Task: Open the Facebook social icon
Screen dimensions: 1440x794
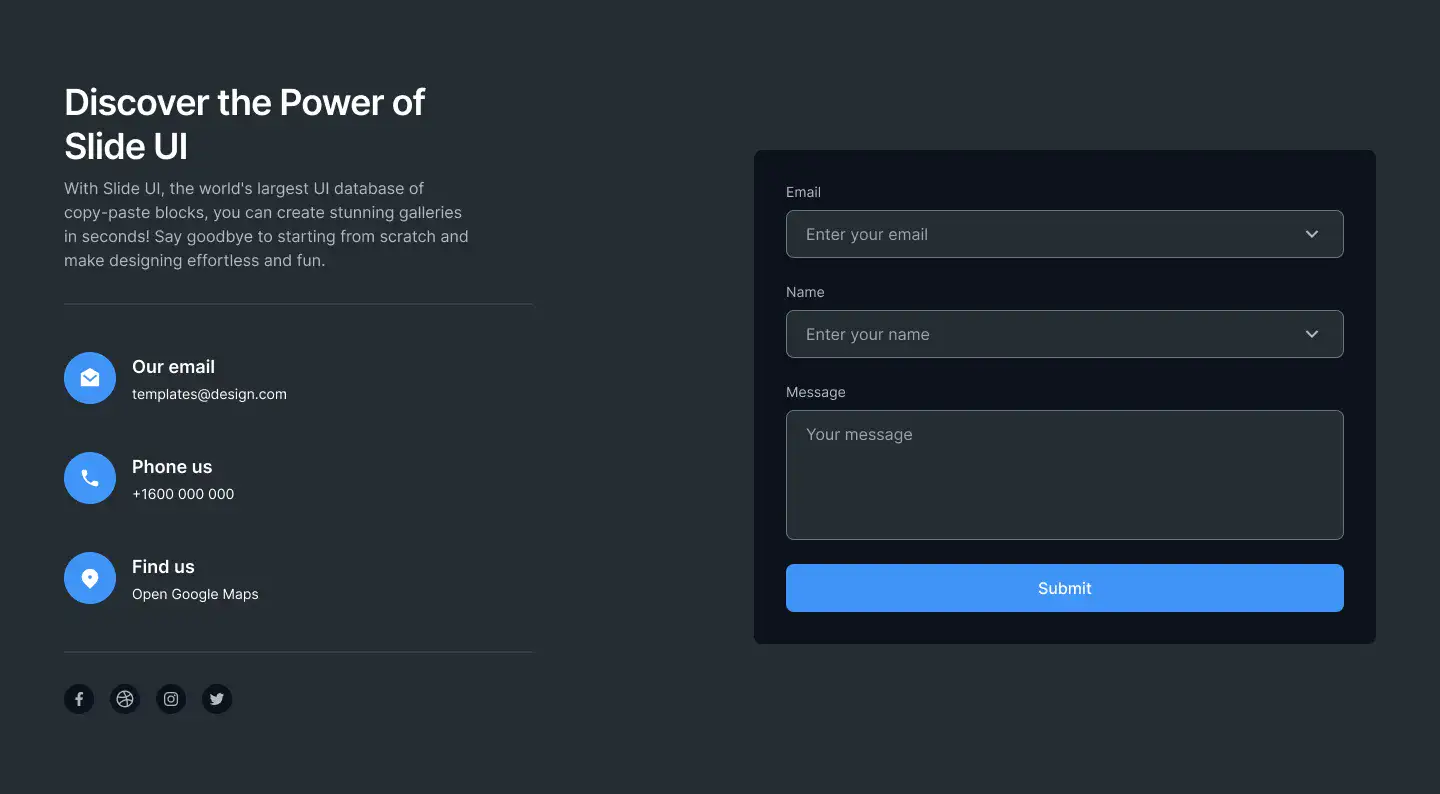Action: pyautogui.click(x=79, y=699)
